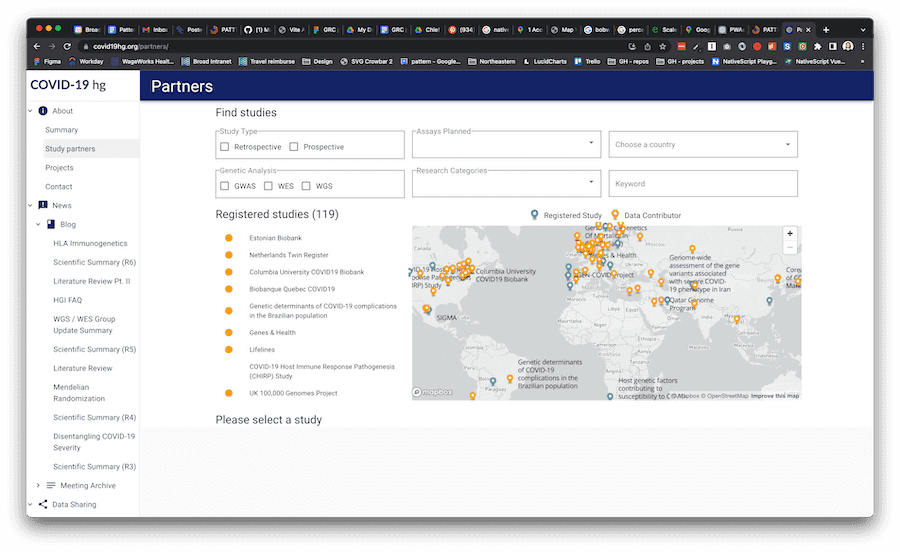
Task: Click the COVID-19 hg site logo
Action: pyautogui.click(x=68, y=85)
